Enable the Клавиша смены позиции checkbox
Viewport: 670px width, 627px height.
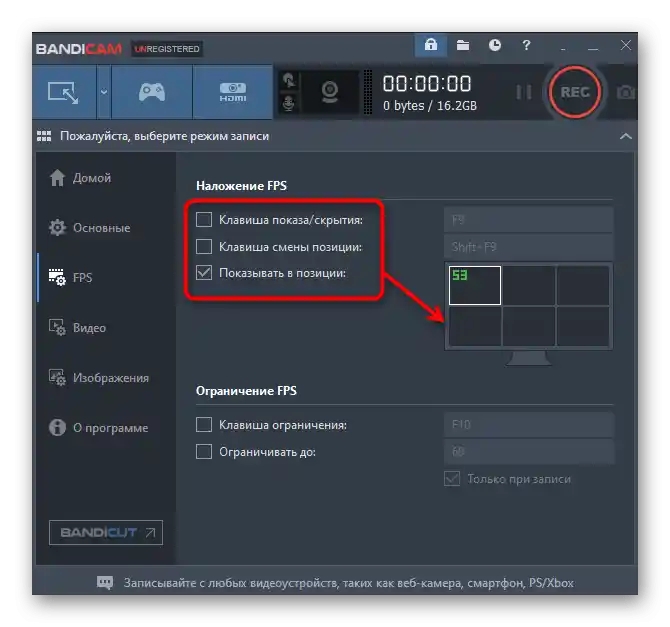coord(204,247)
